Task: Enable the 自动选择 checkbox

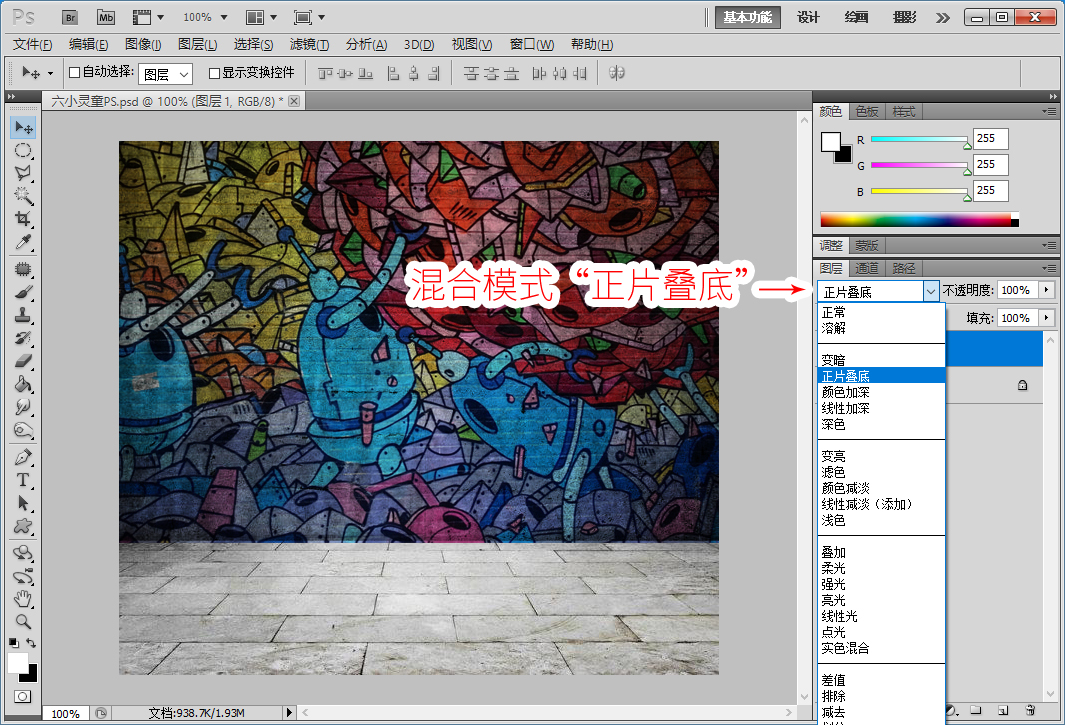Action: pos(75,73)
